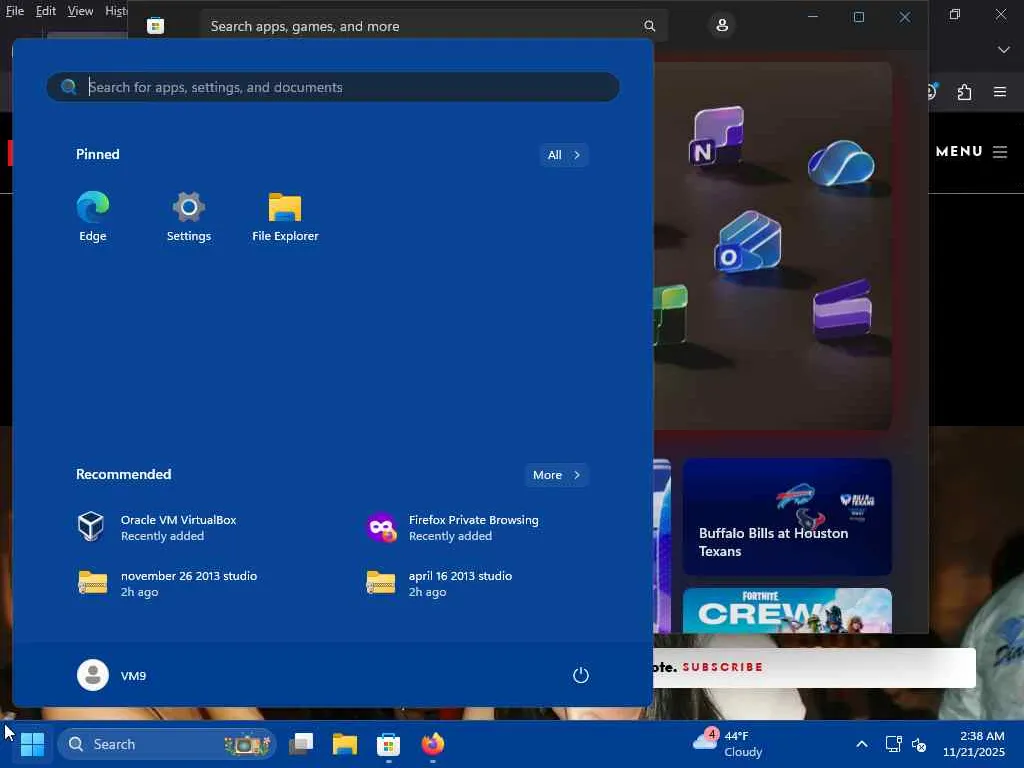This screenshot has width=1024, height=768.
Task: Launch Oracle VM VirtualBox from Recommended
Action: (157, 527)
